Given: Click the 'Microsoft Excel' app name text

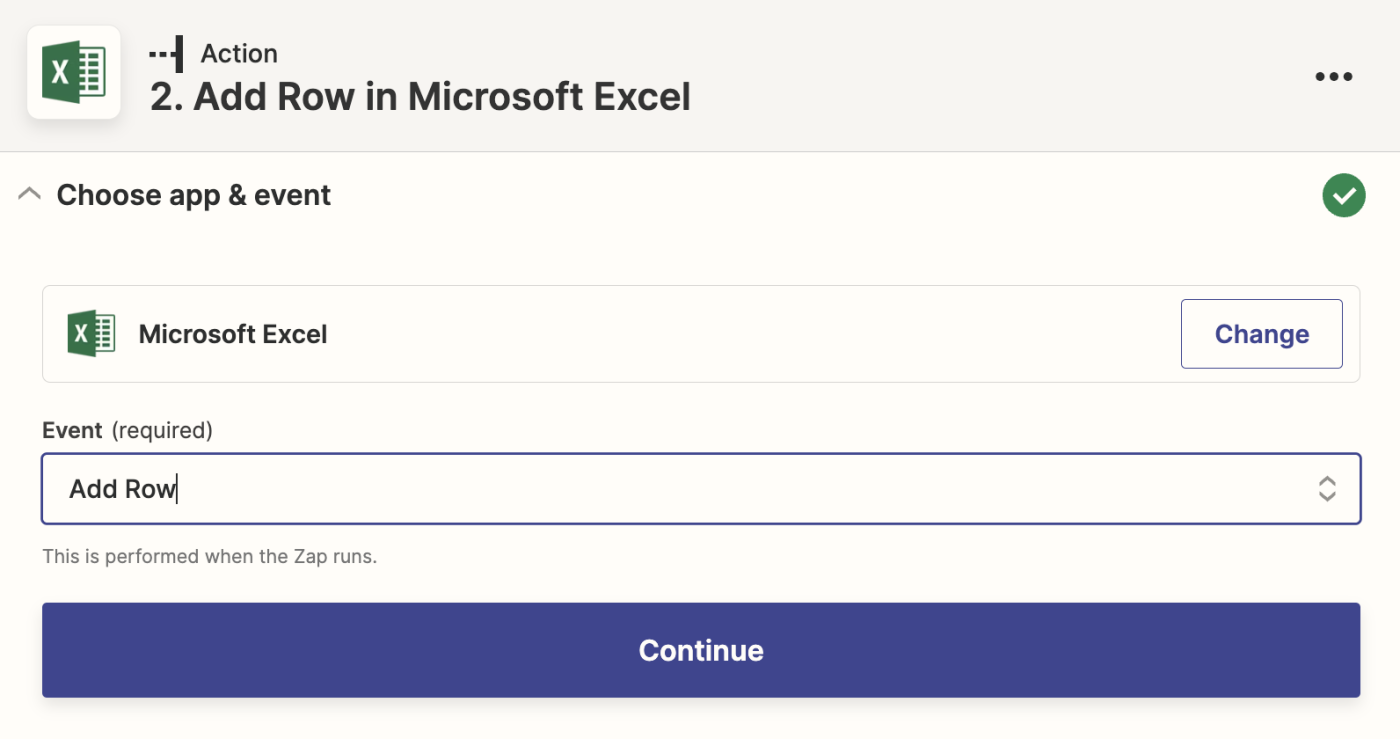Looking at the screenshot, I should pos(233,334).
